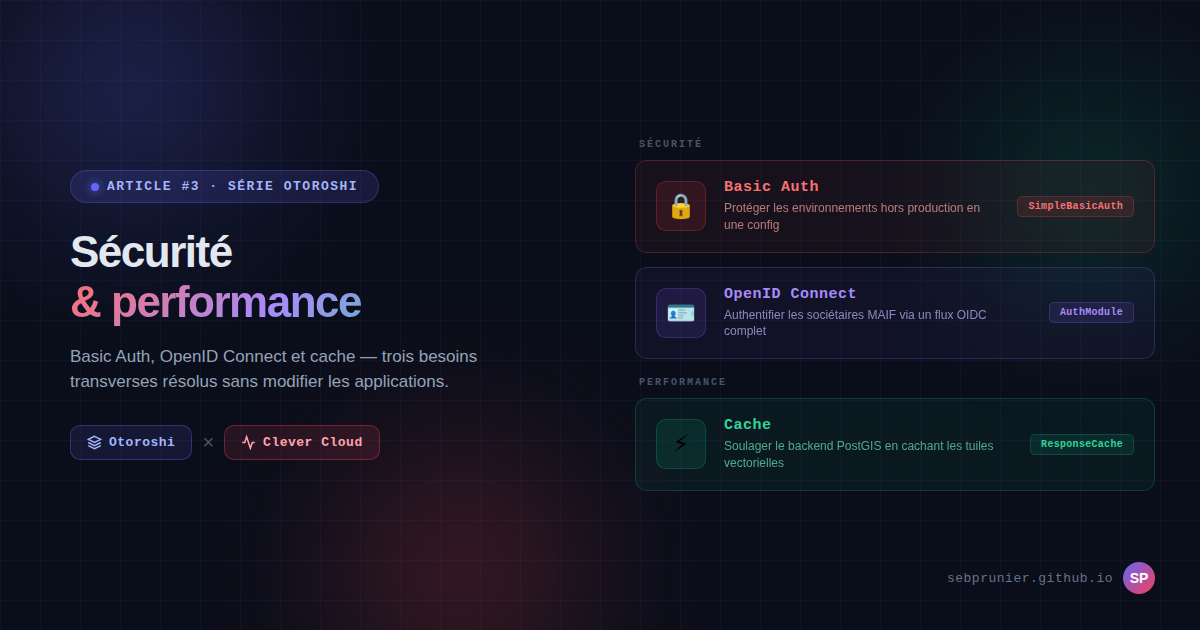
Task: Click the OpenID Connect card title
Action: (790, 294)
